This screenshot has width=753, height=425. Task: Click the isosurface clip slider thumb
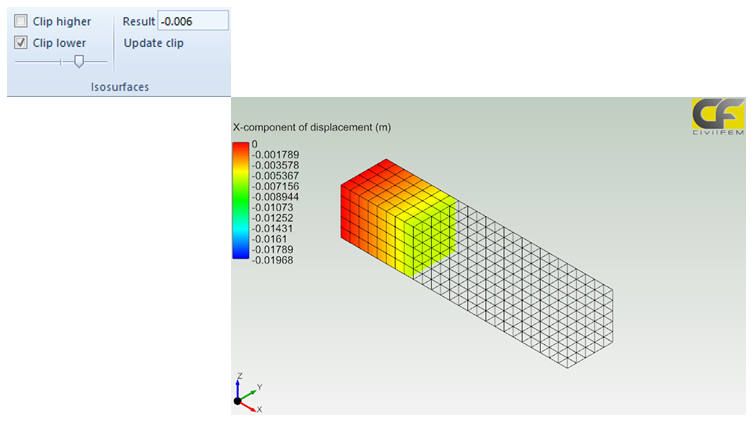click(x=79, y=62)
